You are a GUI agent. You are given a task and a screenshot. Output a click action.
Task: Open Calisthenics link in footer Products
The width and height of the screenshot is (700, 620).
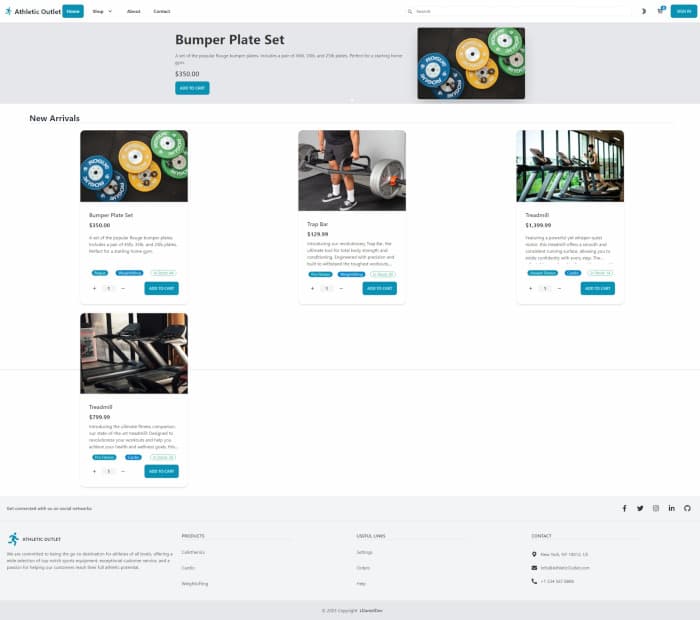[x=193, y=553]
